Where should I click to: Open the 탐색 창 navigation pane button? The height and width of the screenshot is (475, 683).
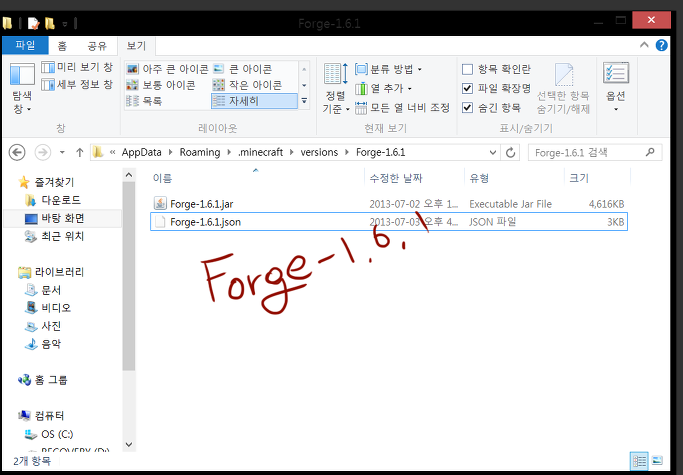[22, 88]
